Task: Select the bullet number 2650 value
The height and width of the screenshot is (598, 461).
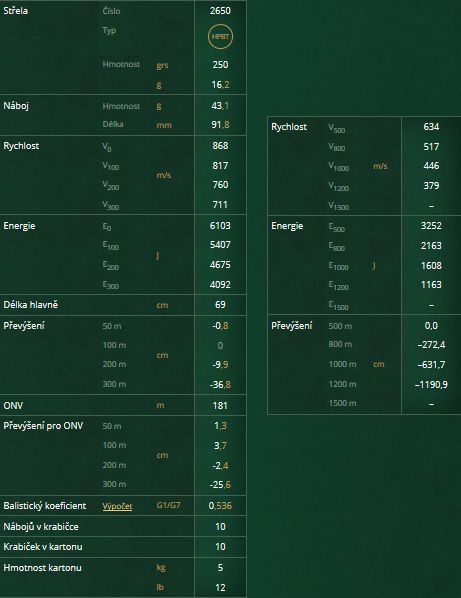Action: pos(220,11)
